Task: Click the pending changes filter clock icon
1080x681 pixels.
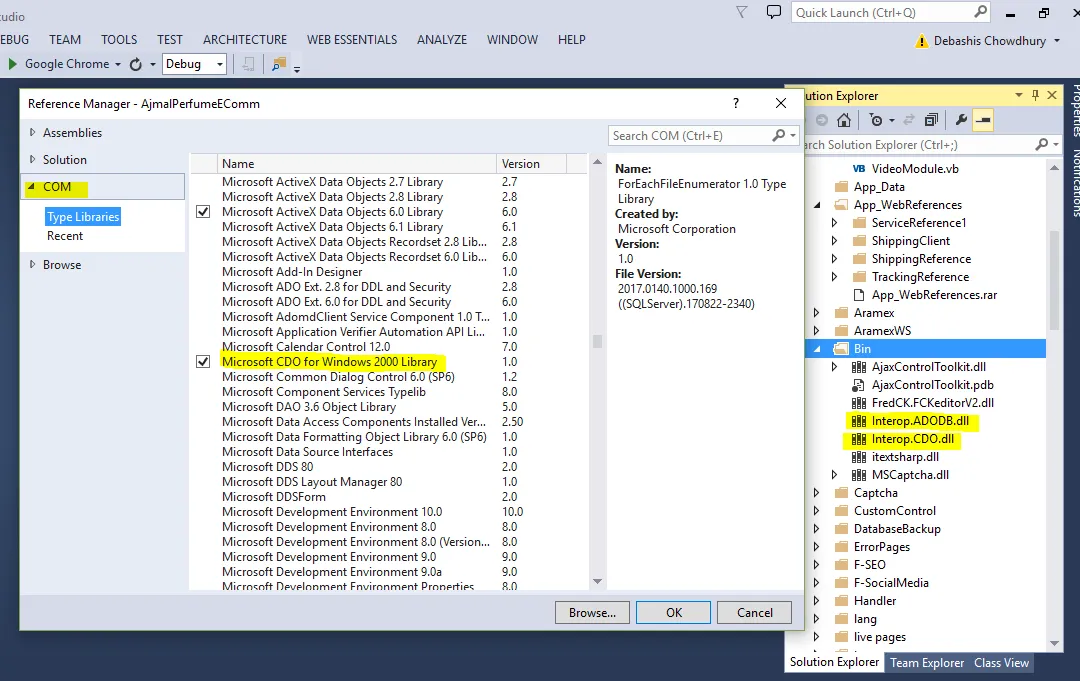Action: coord(876,120)
